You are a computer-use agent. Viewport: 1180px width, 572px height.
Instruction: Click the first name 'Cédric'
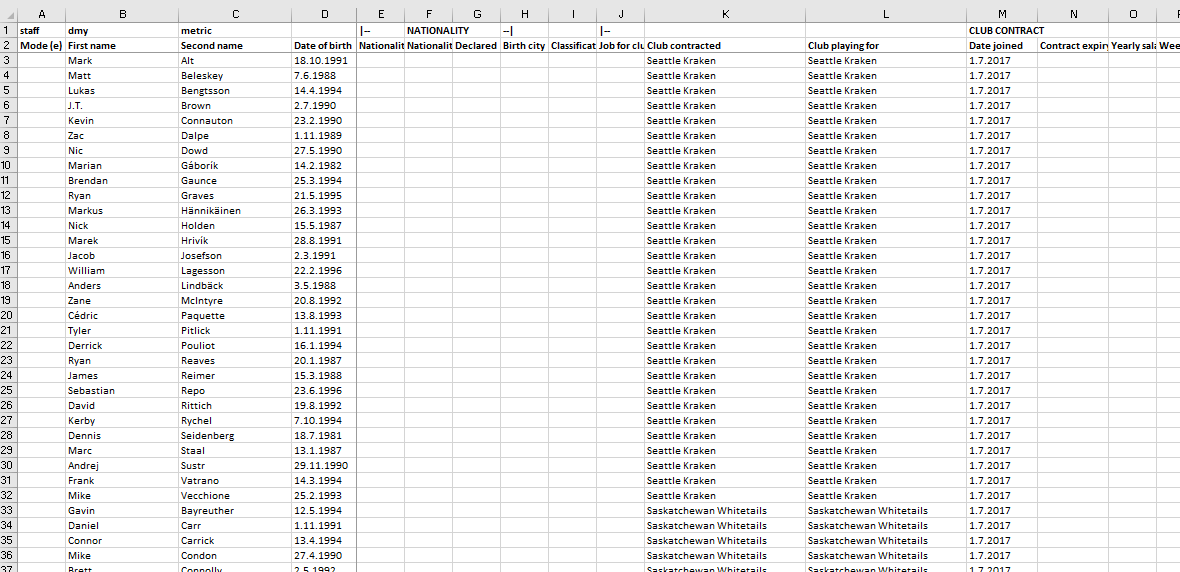coord(83,315)
